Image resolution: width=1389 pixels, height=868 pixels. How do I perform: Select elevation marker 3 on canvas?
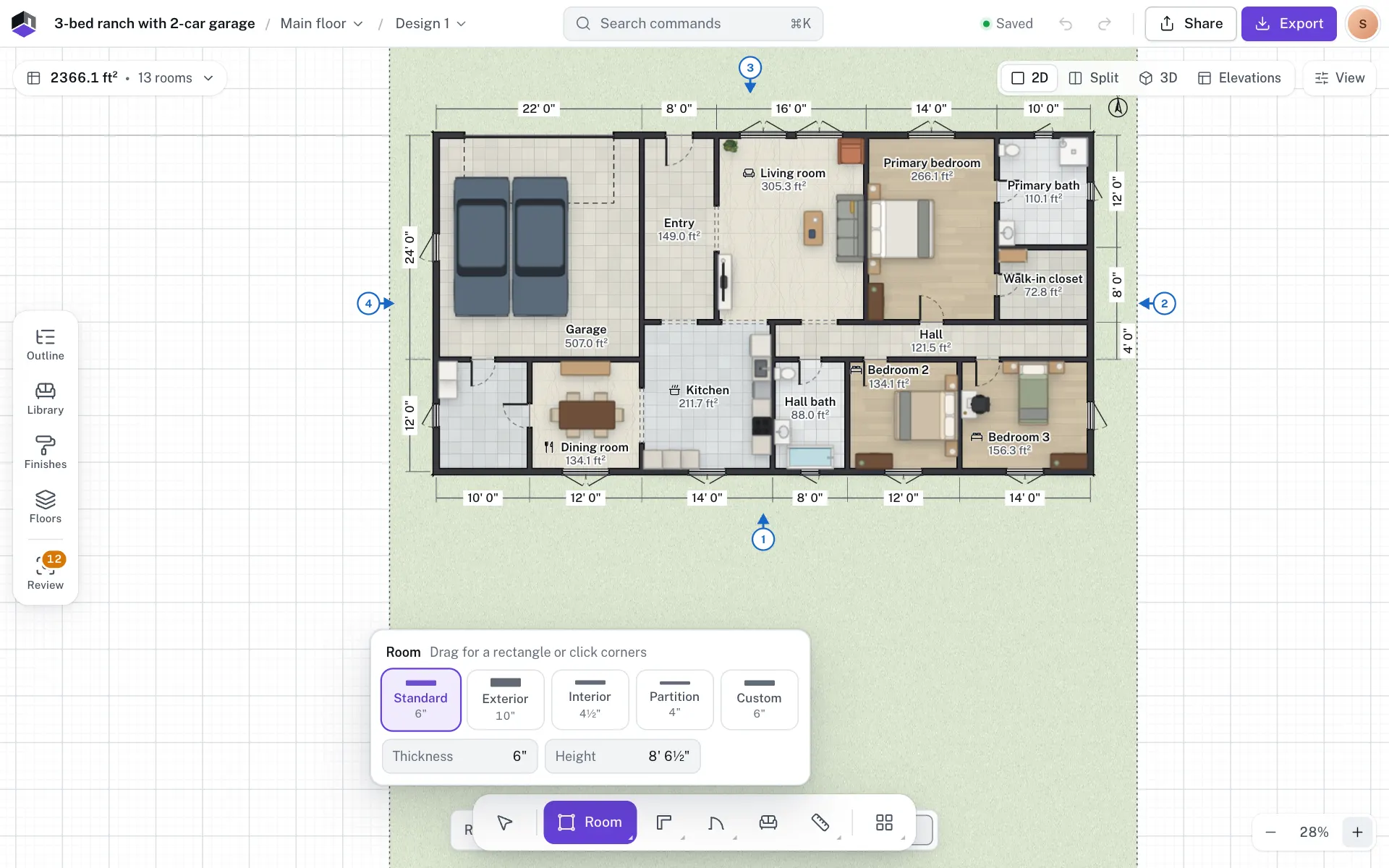coord(750,68)
